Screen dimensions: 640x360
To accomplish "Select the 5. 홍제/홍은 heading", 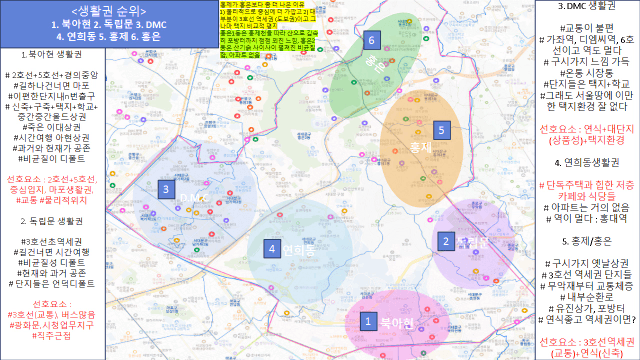I will point(587,242).
